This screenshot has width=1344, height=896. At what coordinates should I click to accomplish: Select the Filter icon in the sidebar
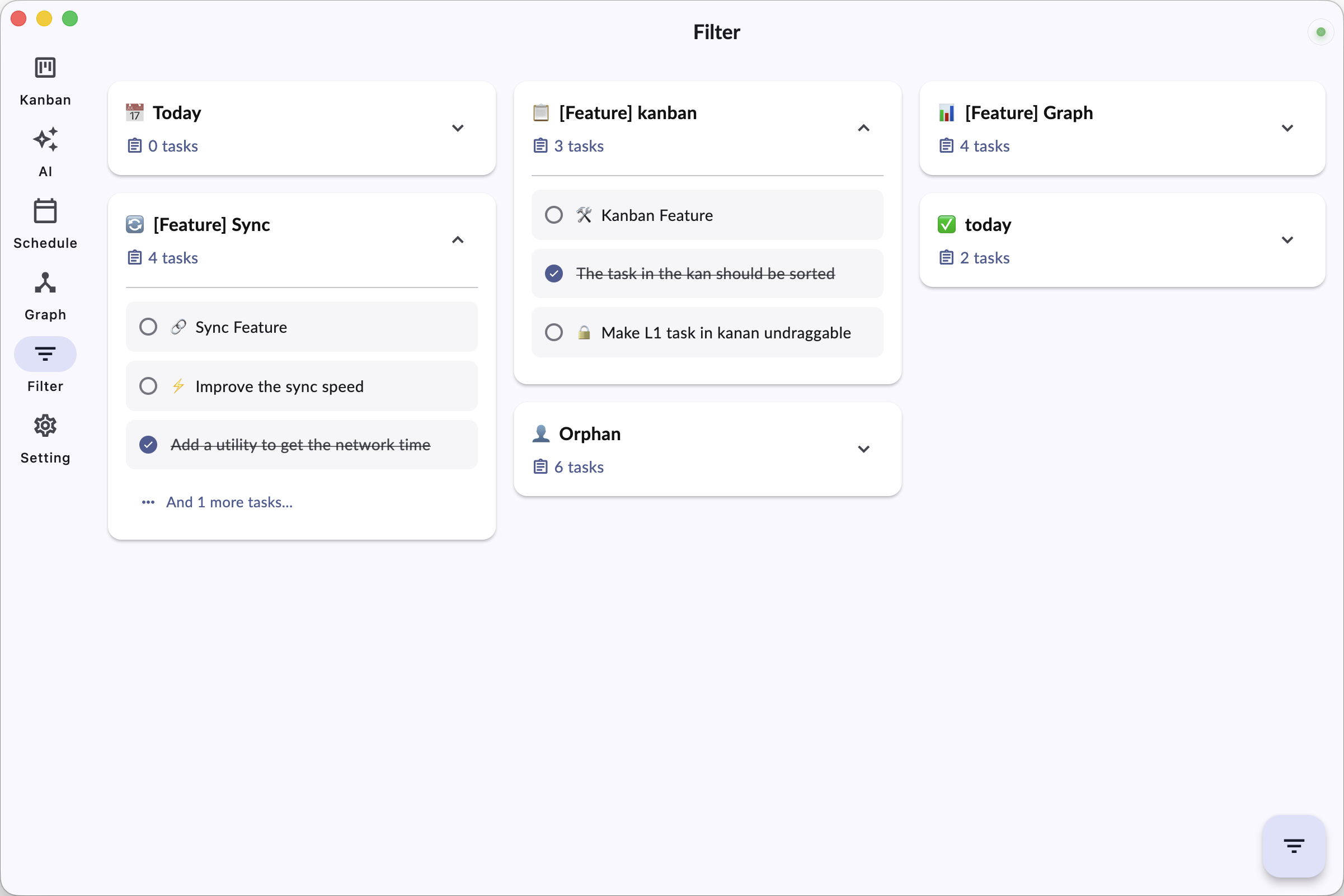click(x=45, y=353)
